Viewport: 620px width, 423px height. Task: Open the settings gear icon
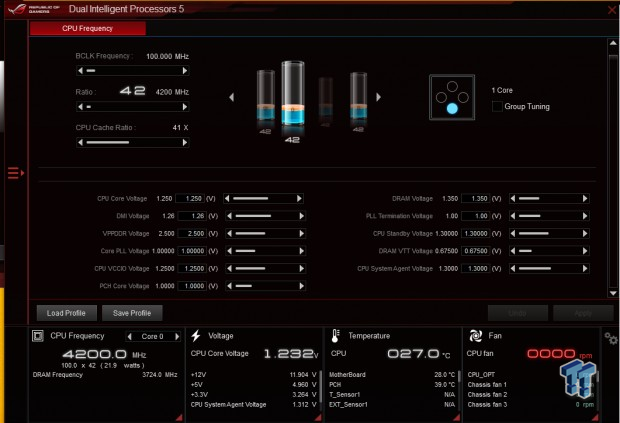pyautogui.click(x=611, y=338)
